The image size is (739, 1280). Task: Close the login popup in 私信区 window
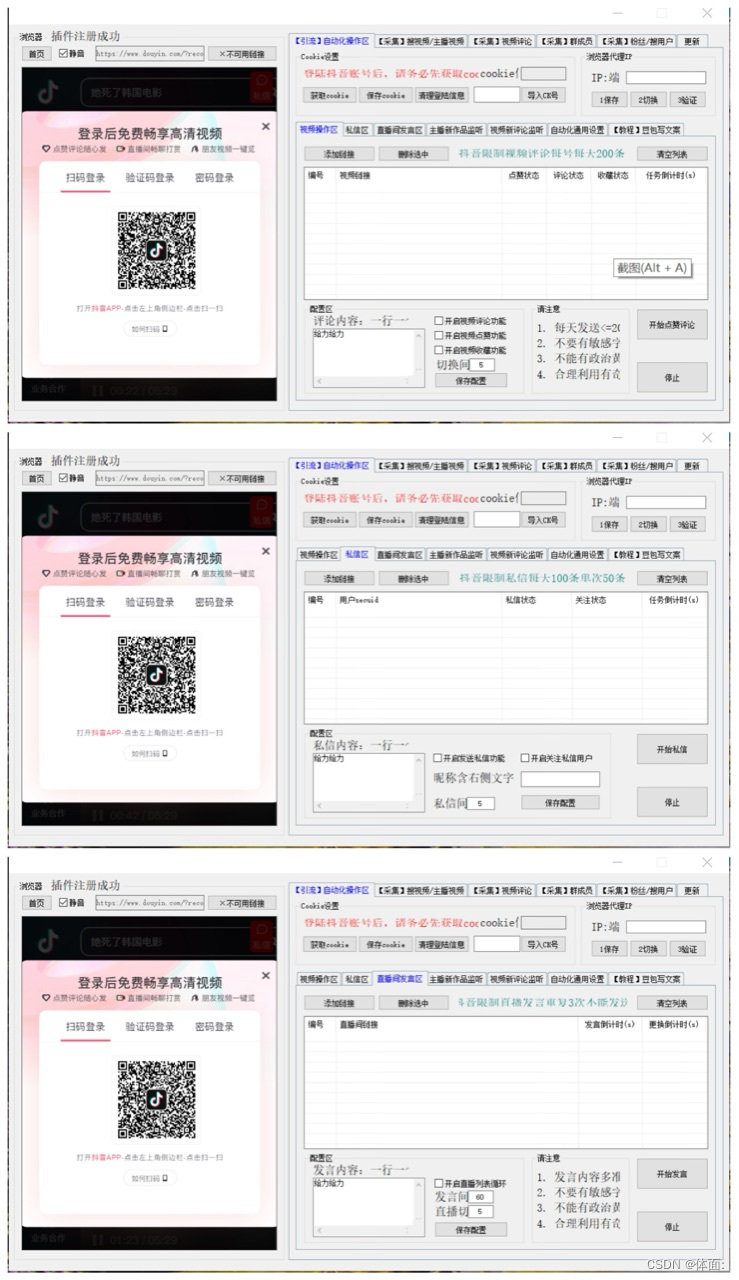[x=265, y=551]
